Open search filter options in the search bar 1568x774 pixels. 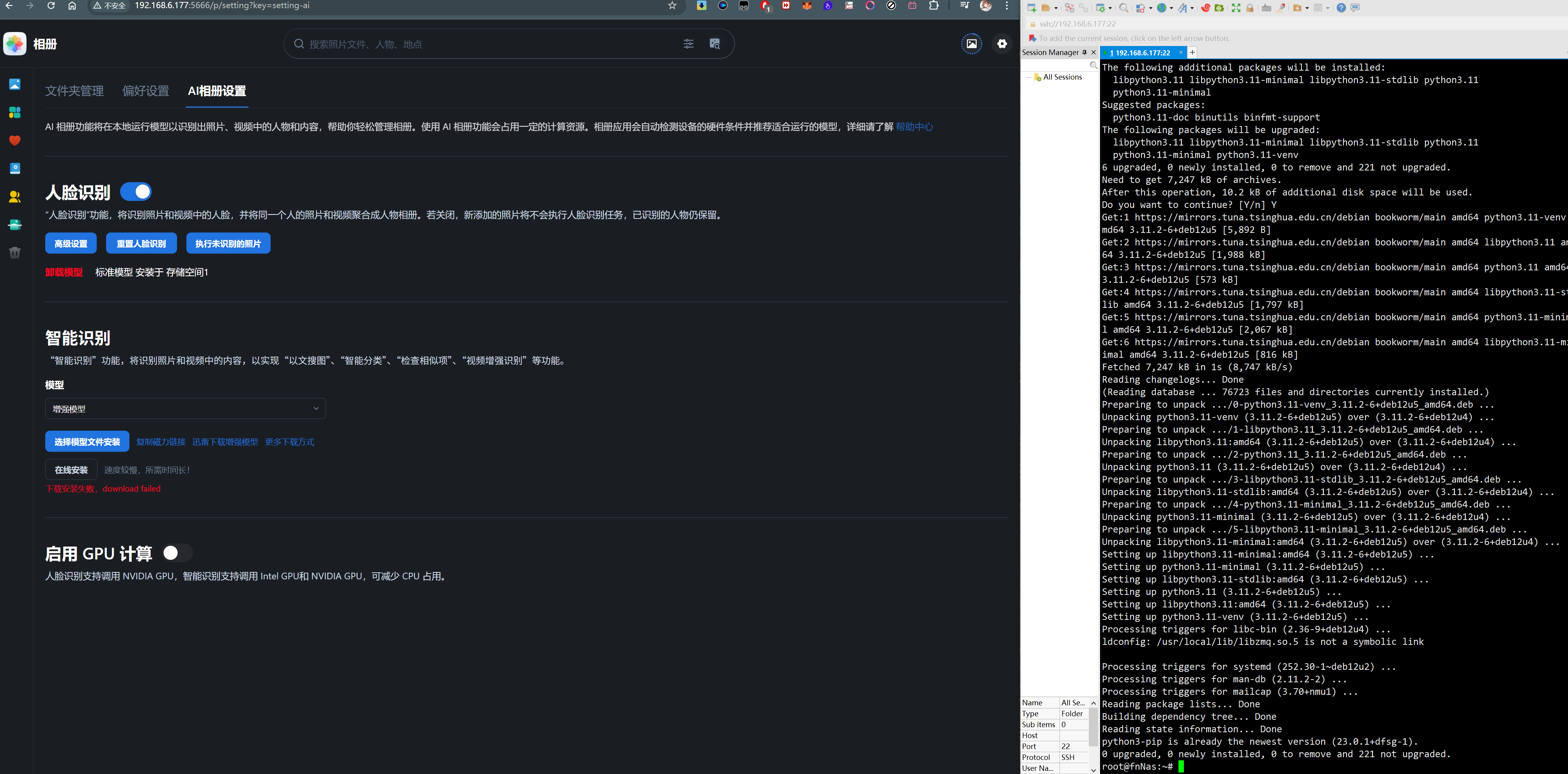tap(688, 44)
